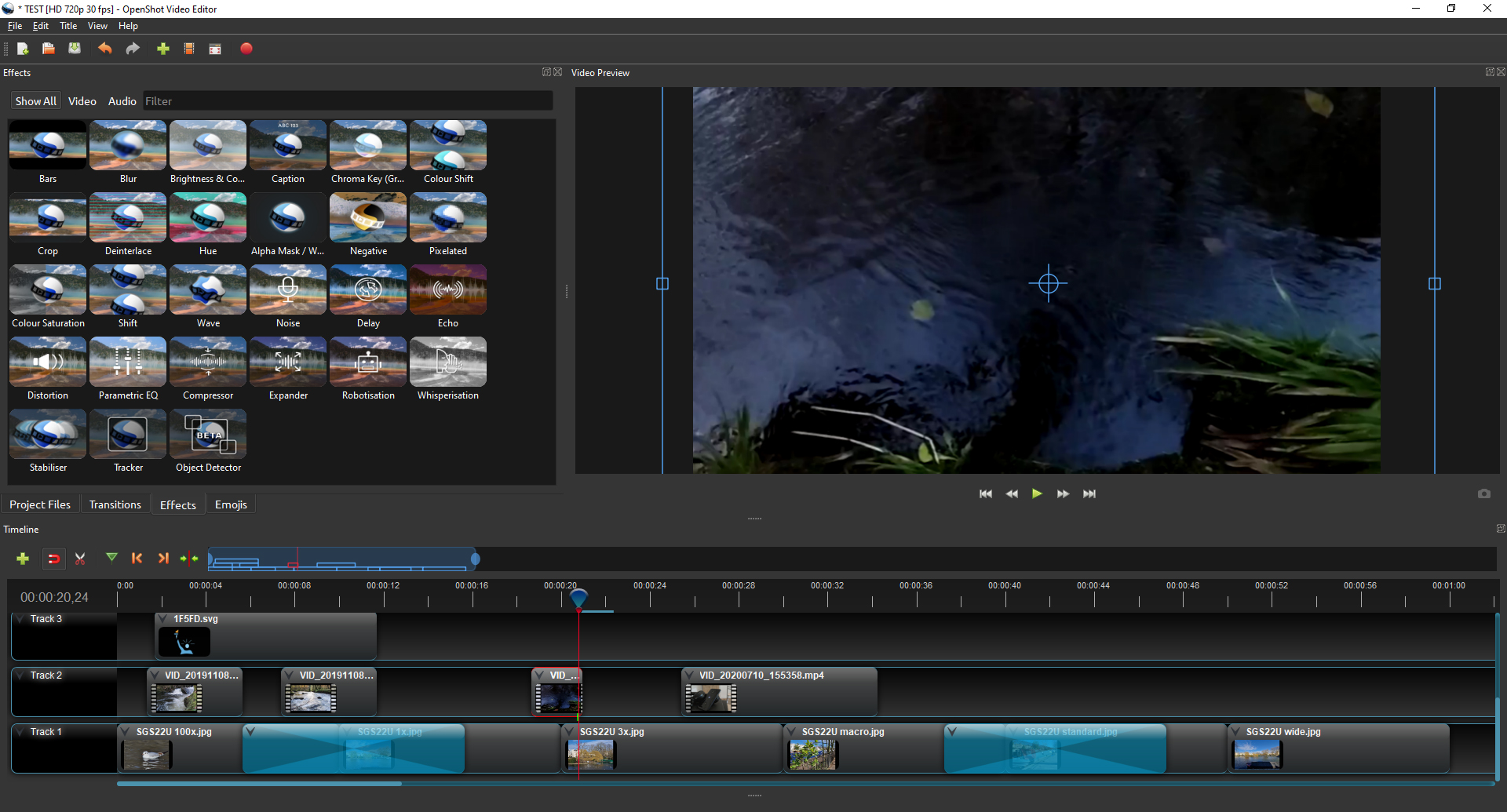Expand the 1F5FD.svg clip menu chevron
Viewport: 1507px width, 812px height.
click(162, 619)
